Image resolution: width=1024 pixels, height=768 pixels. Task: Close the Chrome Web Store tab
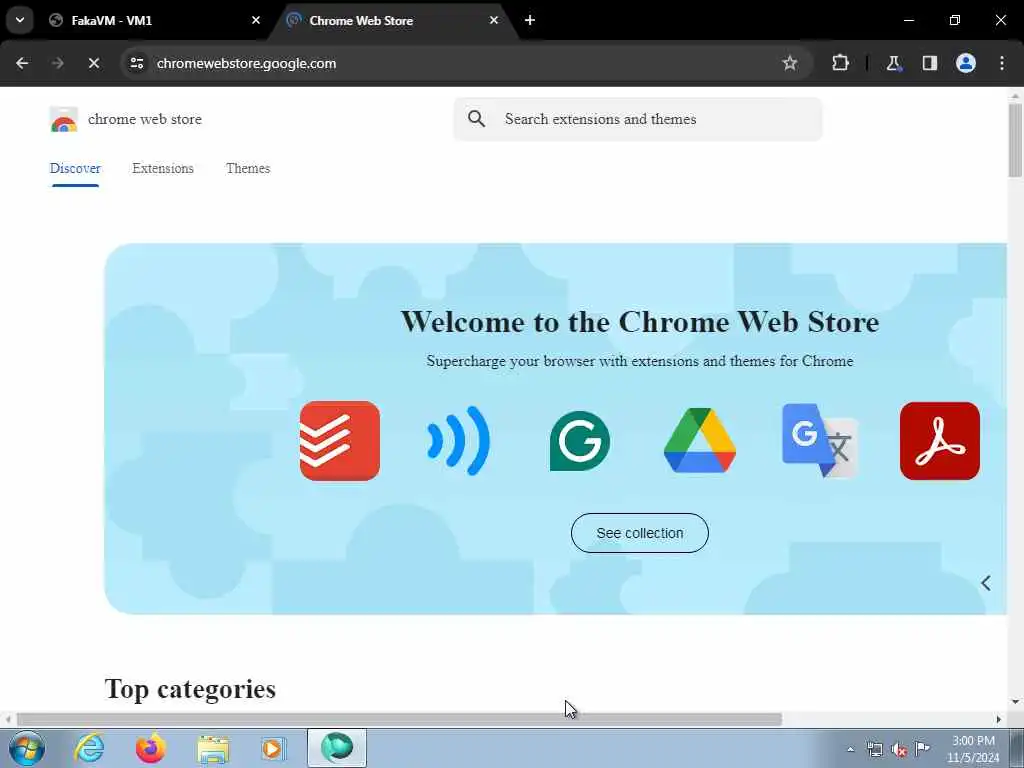point(494,20)
